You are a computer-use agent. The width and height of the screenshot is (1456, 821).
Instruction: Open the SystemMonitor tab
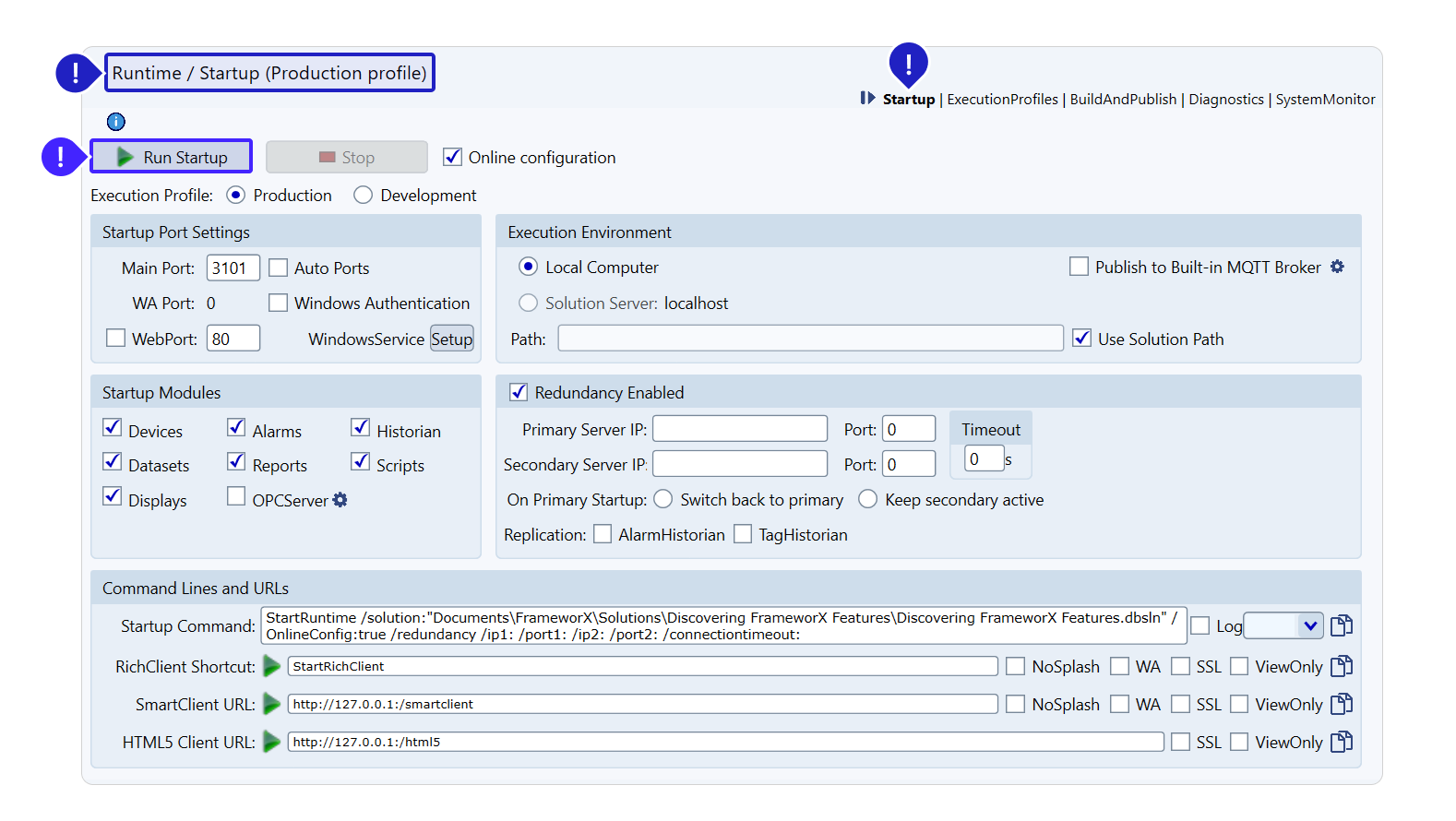(1325, 99)
